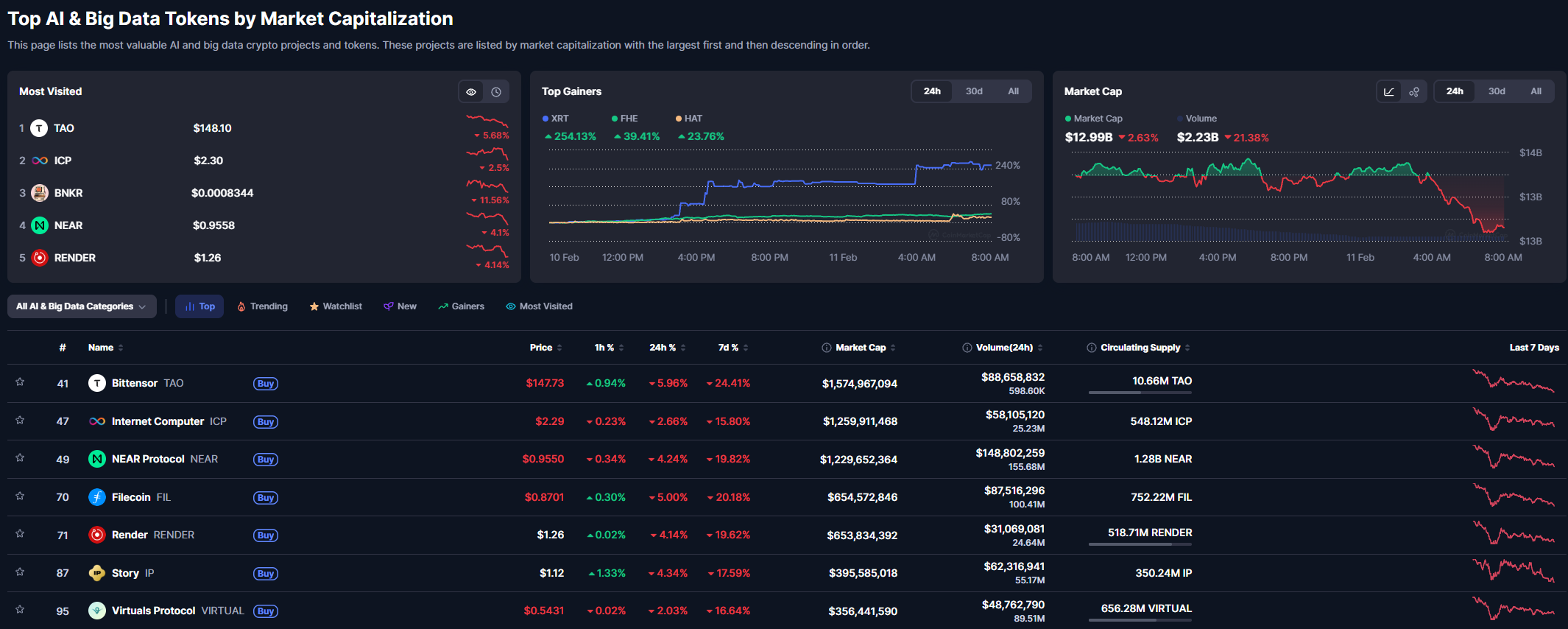The image size is (1568, 629).
Task: Toggle the watchlist star for NEAR Protocol
Action: point(20,458)
